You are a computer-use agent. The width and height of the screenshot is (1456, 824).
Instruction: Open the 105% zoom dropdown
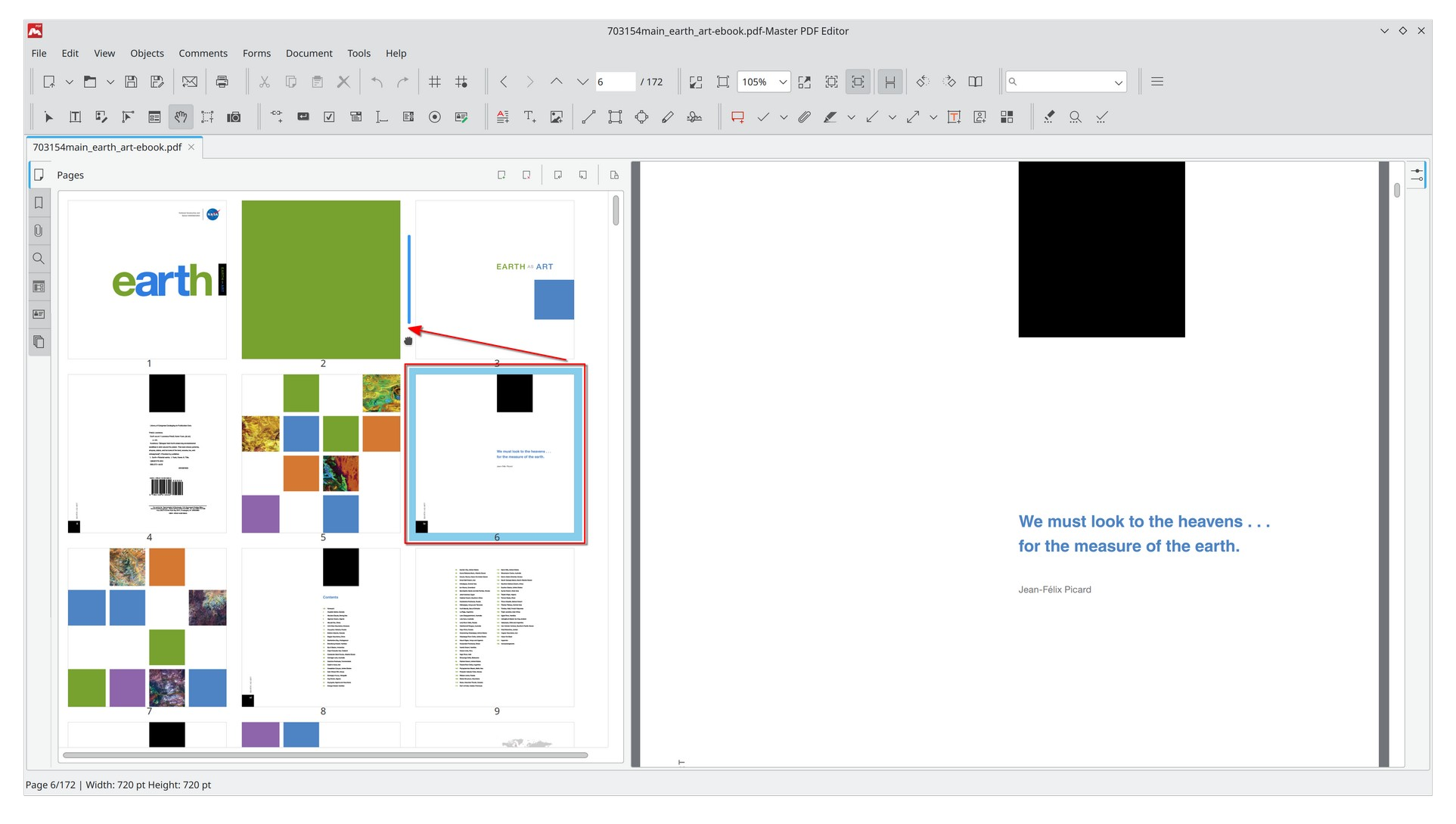tap(783, 82)
